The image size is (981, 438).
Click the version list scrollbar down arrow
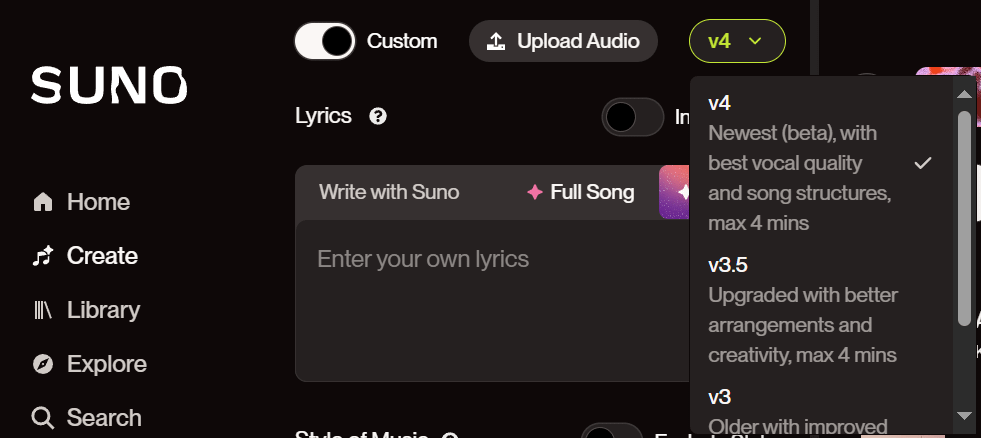(x=964, y=415)
